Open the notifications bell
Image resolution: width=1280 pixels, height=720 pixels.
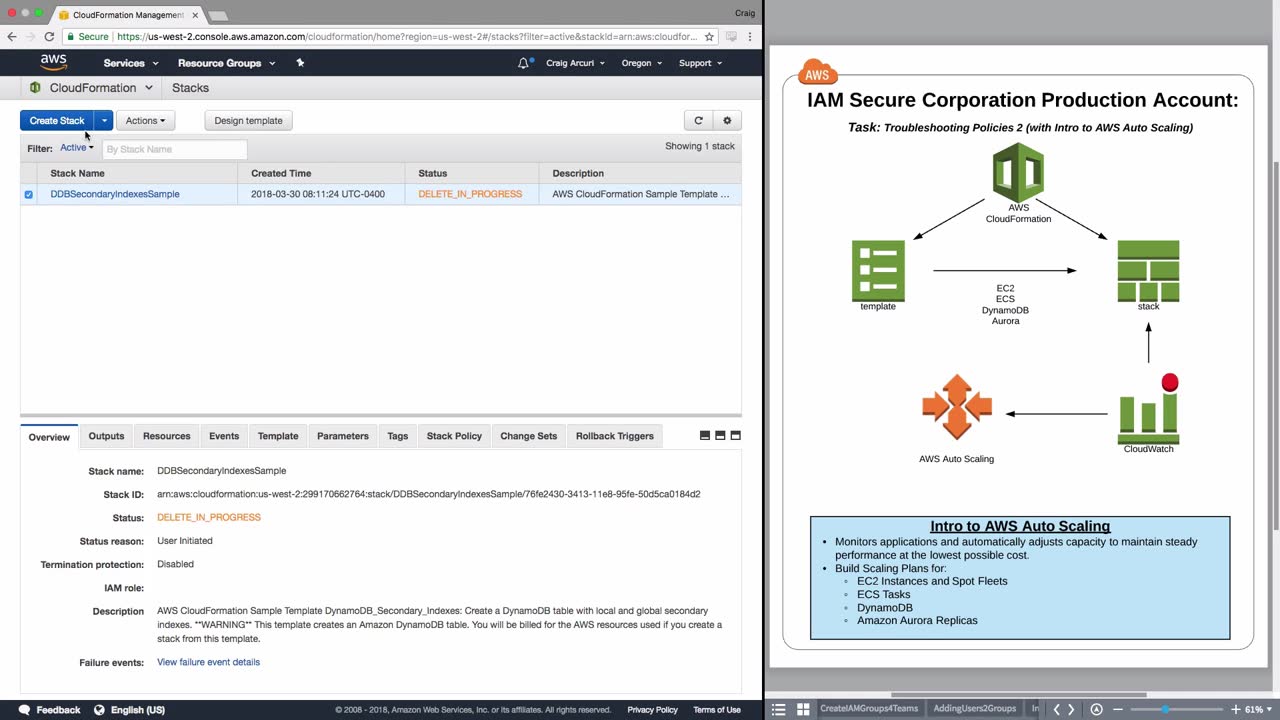tap(523, 63)
